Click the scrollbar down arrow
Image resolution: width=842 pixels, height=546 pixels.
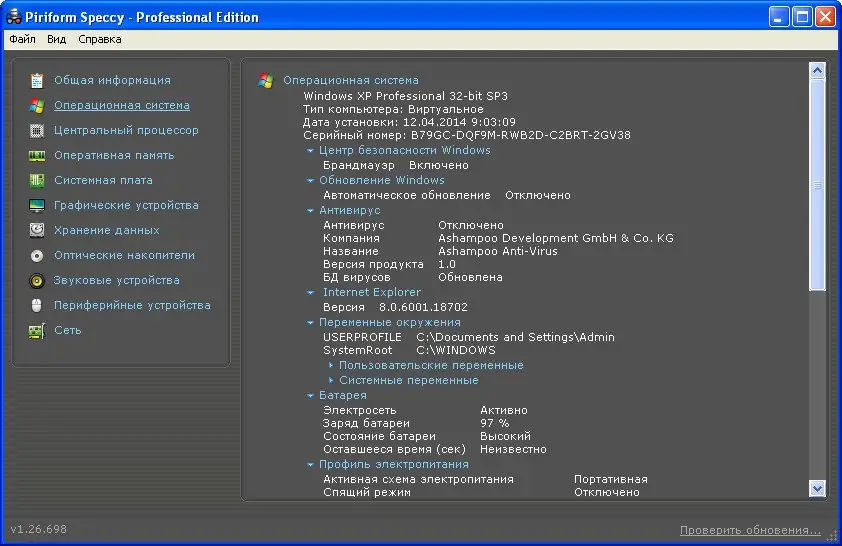point(817,489)
